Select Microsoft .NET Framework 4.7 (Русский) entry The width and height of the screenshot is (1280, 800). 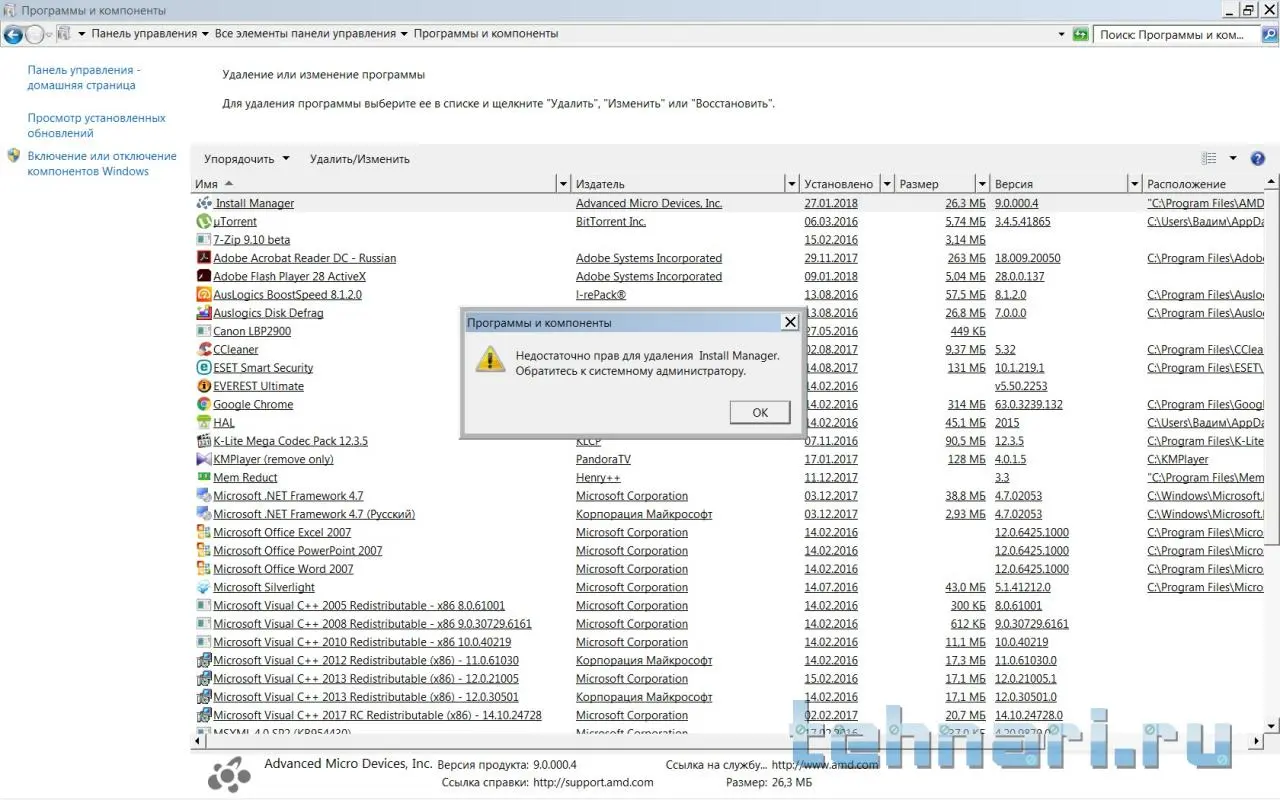314,514
